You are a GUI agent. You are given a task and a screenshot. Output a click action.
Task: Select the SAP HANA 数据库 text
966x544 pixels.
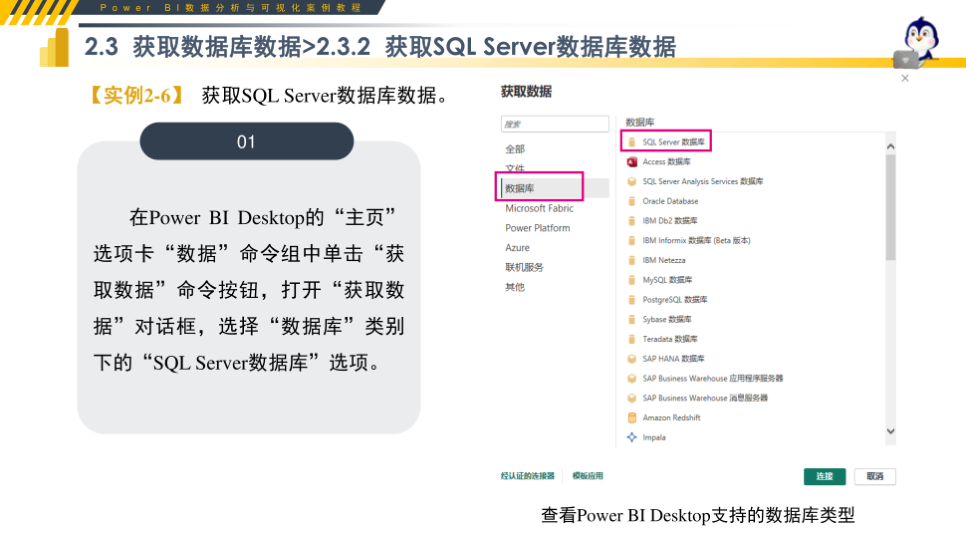point(673,359)
